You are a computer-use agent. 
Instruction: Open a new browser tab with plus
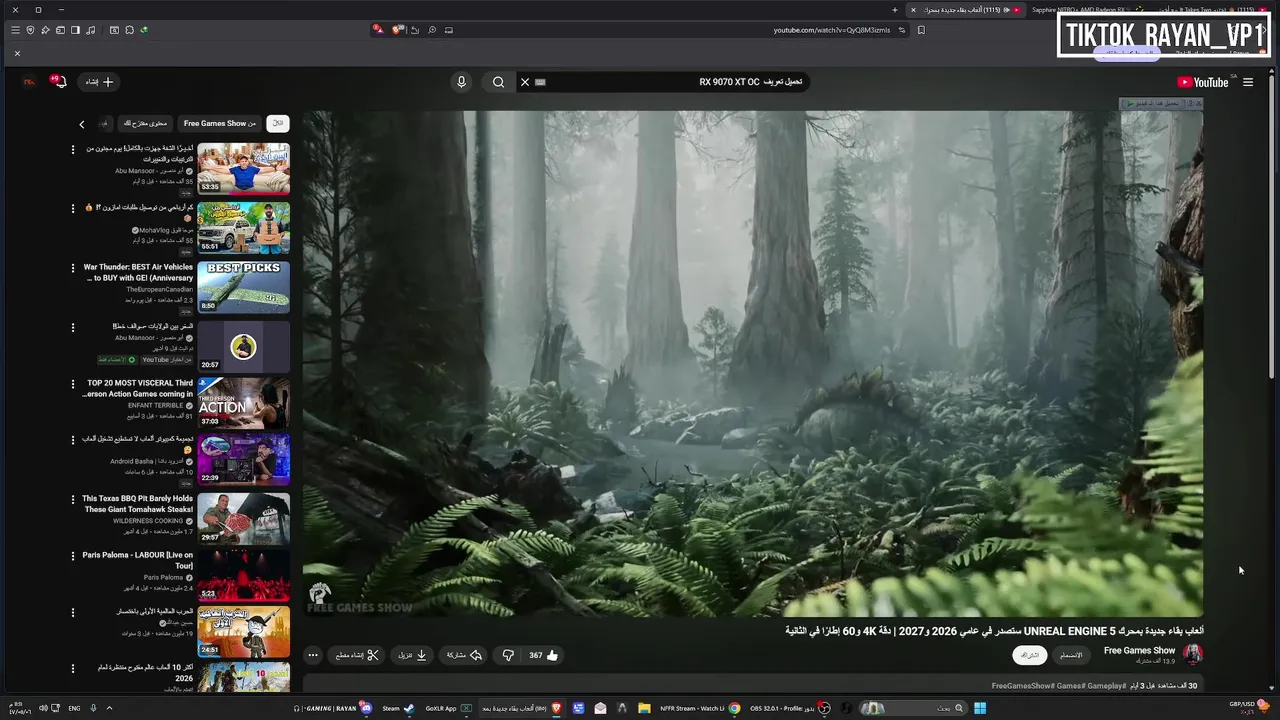[895, 10]
